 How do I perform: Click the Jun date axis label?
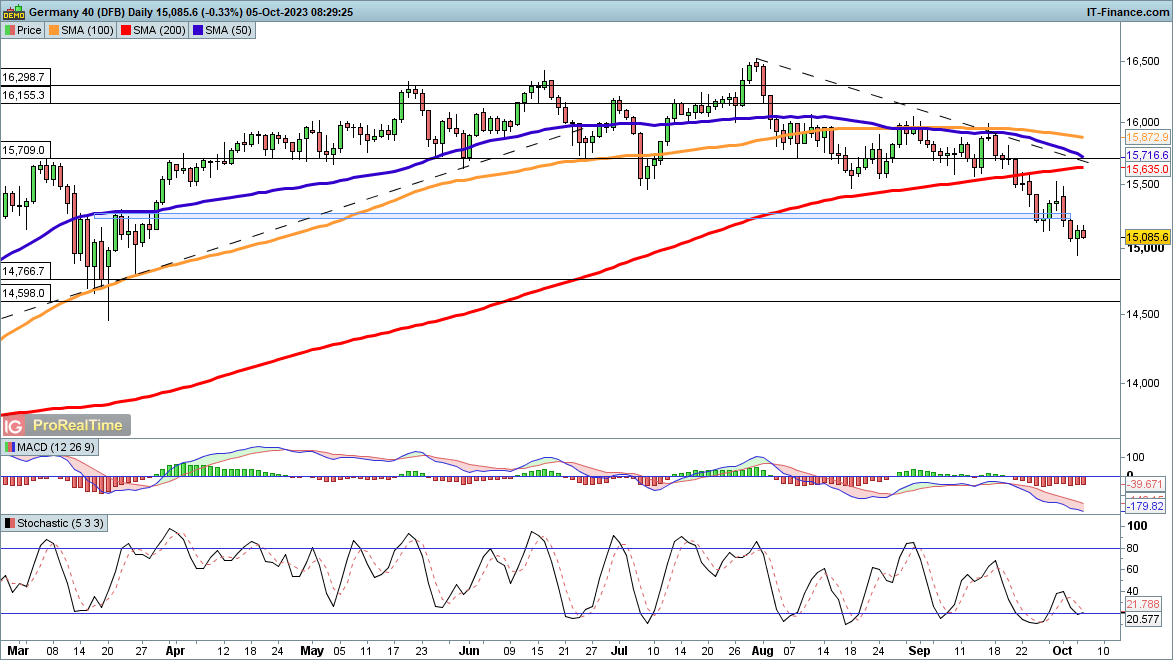click(468, 651)
